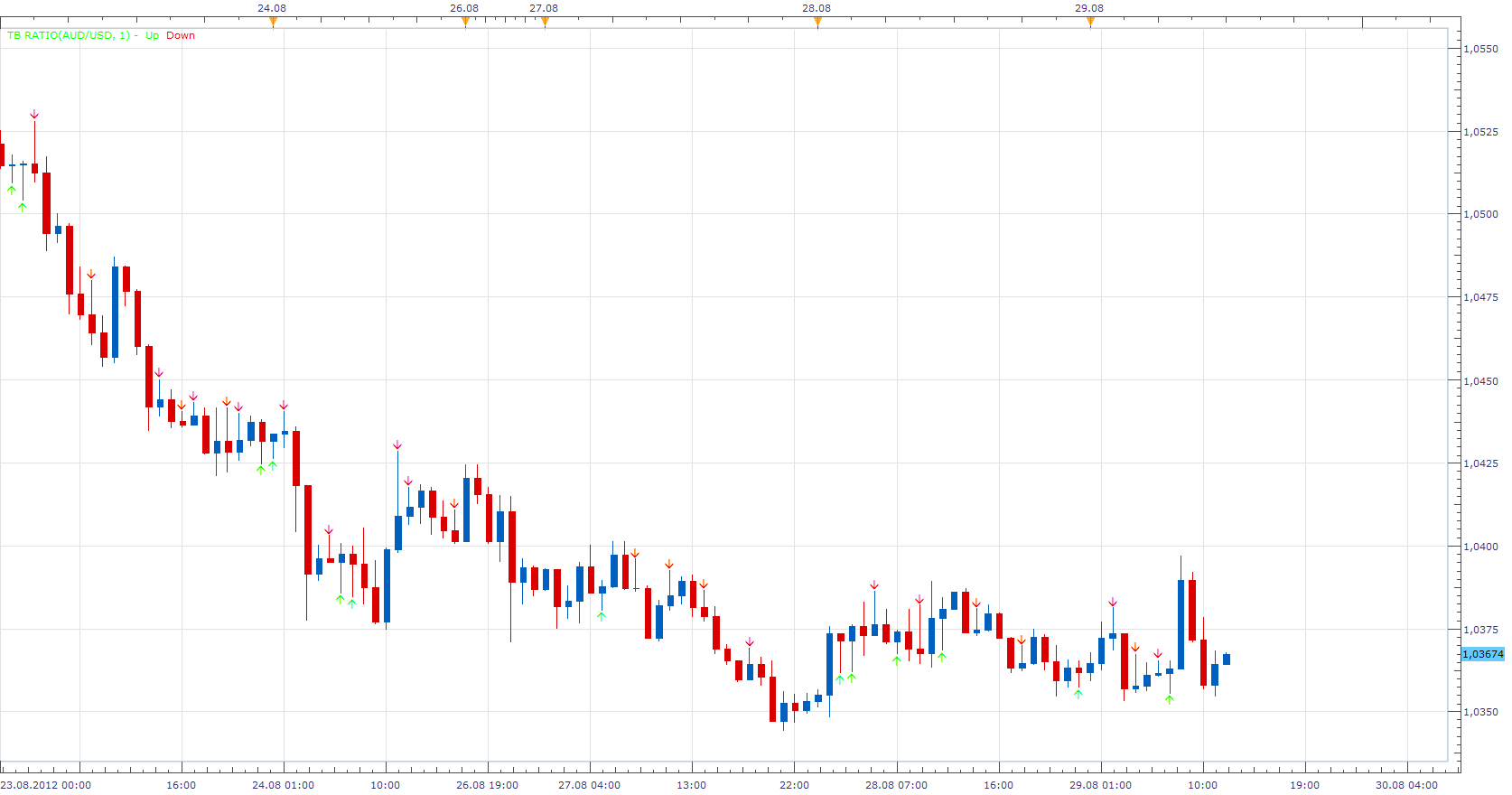The image size is (1512, 795).
Task: Click the 13:00 time axis label
Action: 692,785
